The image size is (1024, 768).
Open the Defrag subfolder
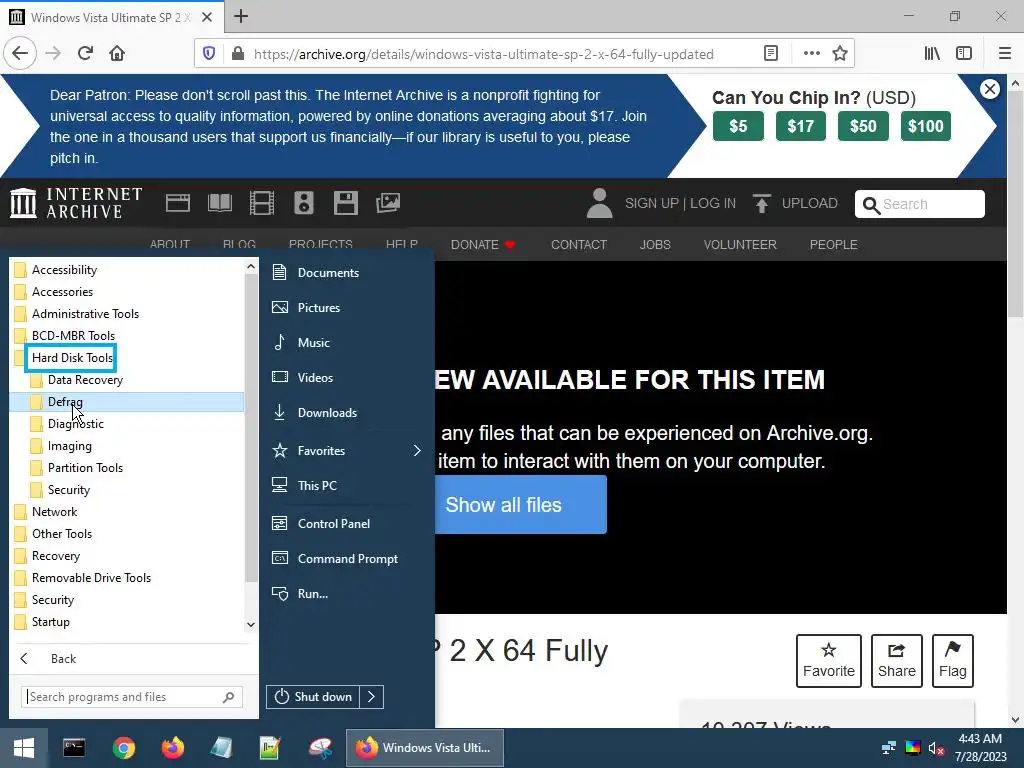pyautogui.click(x=127, y=402)
